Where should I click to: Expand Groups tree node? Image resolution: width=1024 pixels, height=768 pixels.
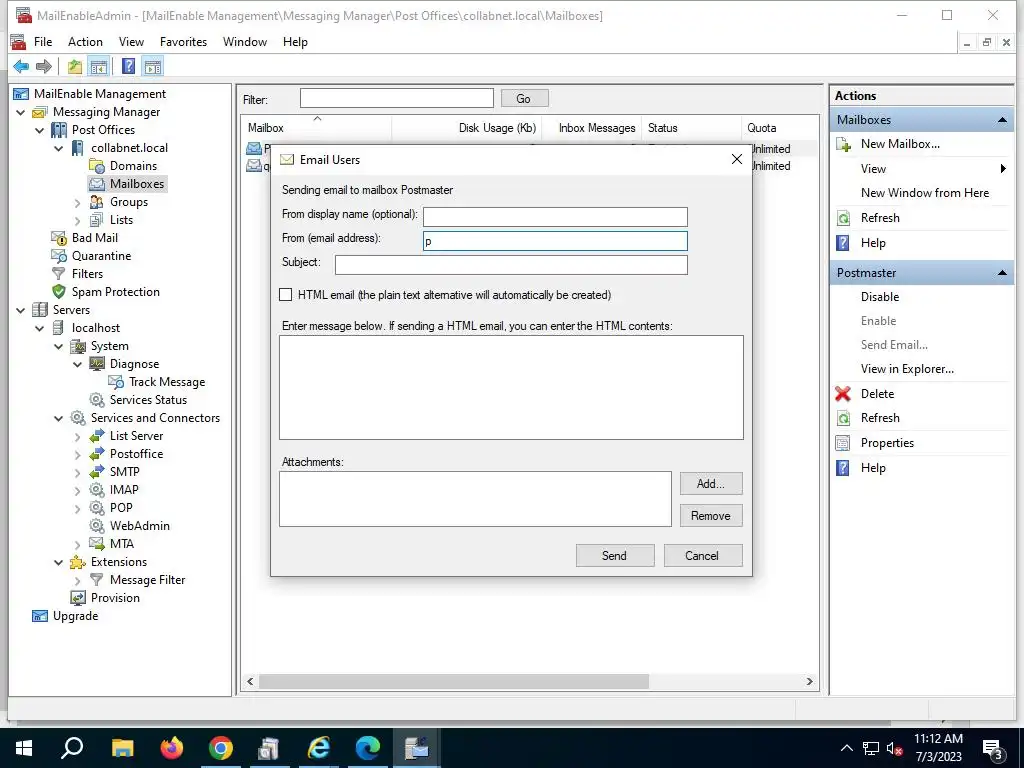[78, 203]
